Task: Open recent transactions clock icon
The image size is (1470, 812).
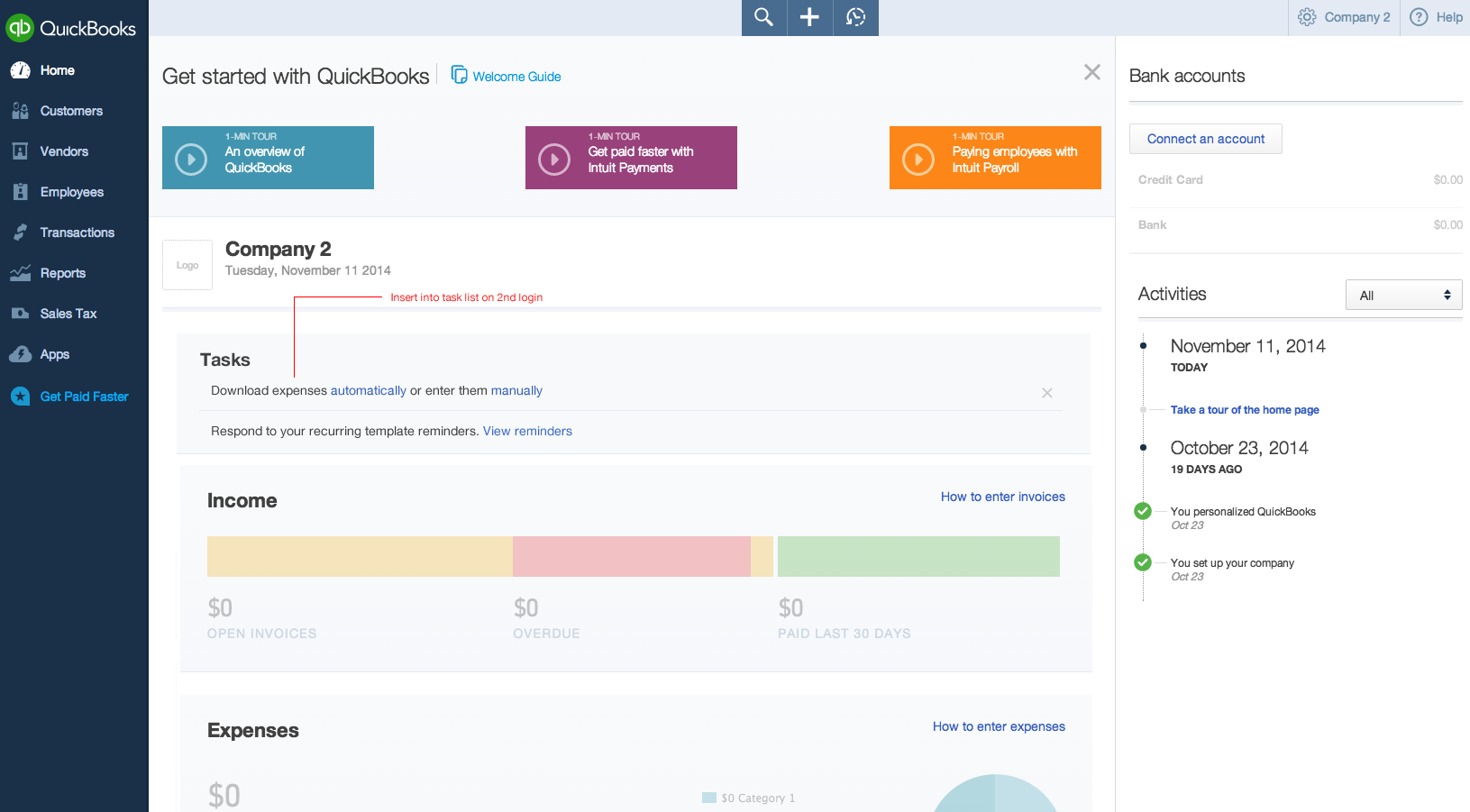Action: (855, 17)
